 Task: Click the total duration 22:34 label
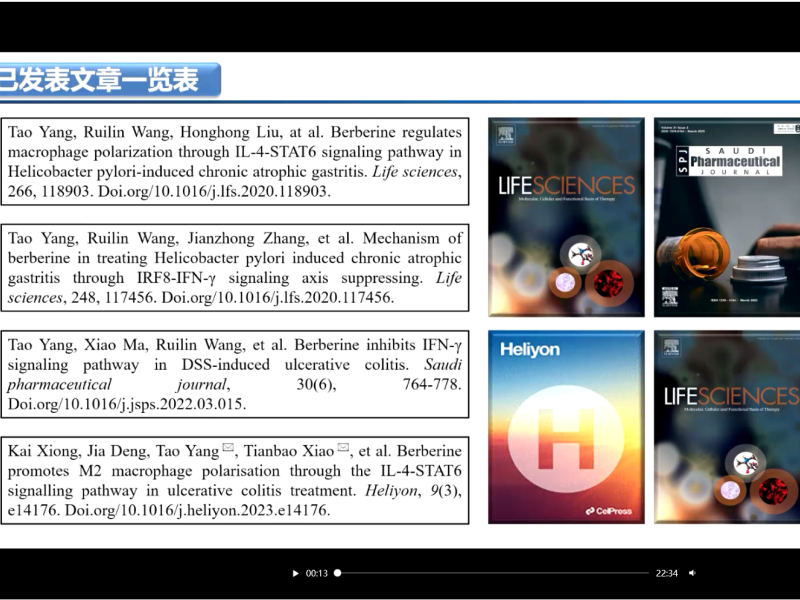click(667, 573)
